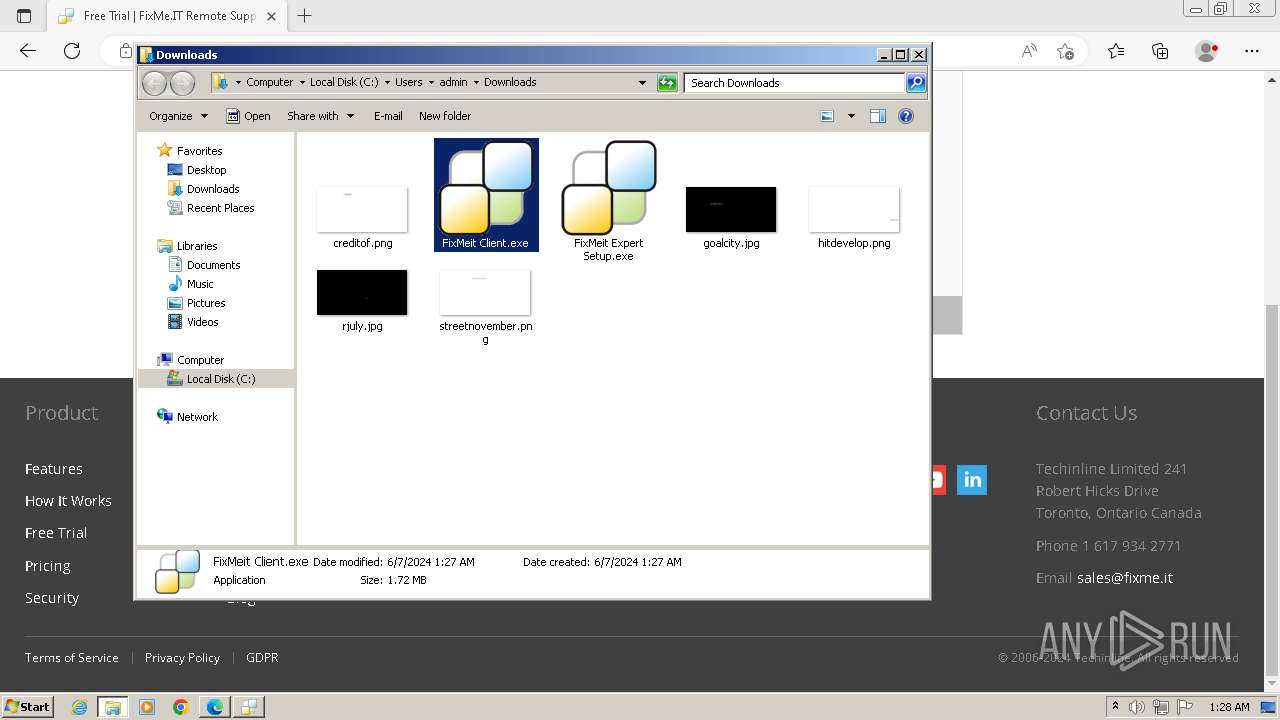
Task: Click admin breadcrumb segment
Action: click(453, 83)
